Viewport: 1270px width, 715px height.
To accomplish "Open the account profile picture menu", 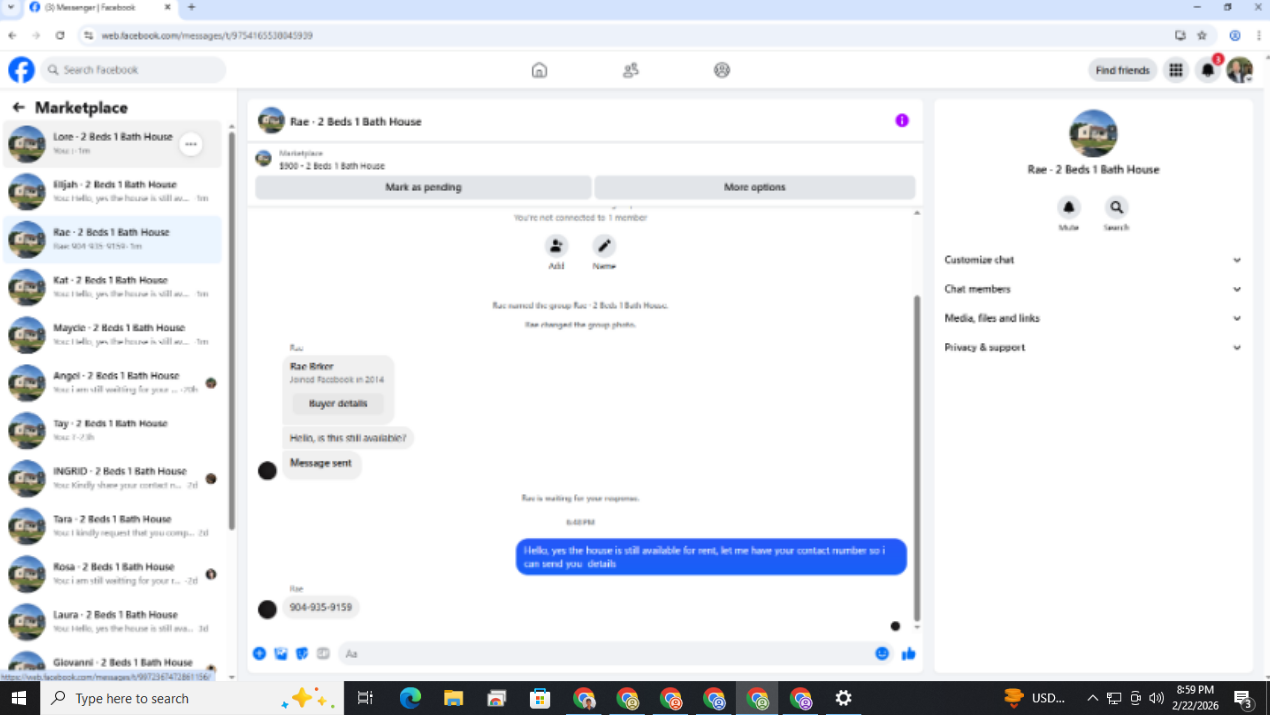I will 1240,70.
